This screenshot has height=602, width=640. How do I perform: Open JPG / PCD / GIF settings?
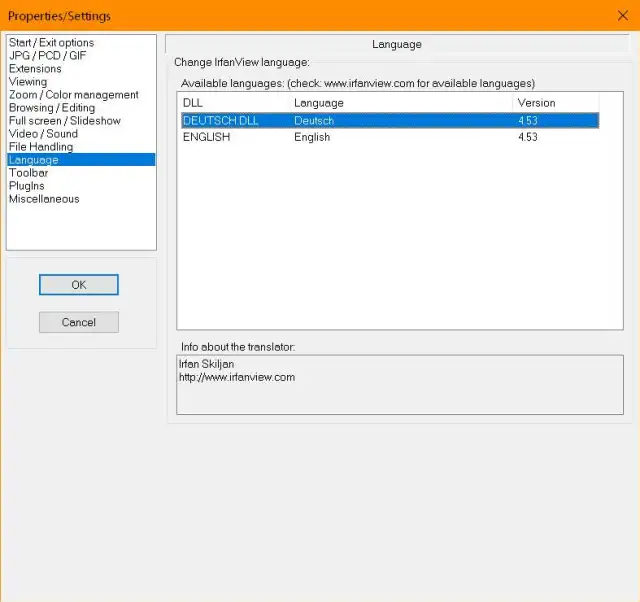tap(47, 56)
